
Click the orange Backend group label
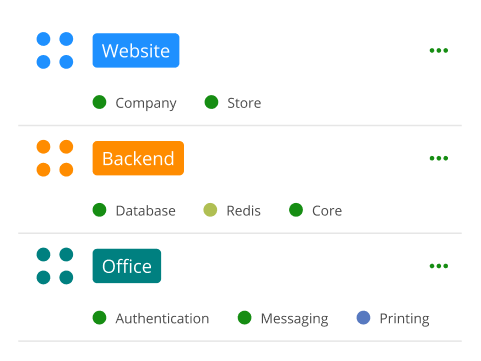pyautogui.click(x=138, y=158)
